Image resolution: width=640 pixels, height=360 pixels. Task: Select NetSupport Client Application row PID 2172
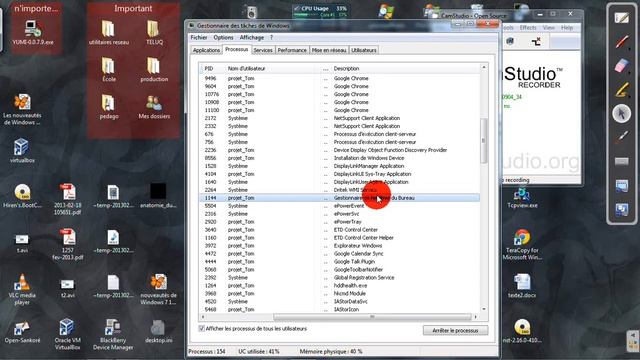pyautogui.click(x=339, y=118)
